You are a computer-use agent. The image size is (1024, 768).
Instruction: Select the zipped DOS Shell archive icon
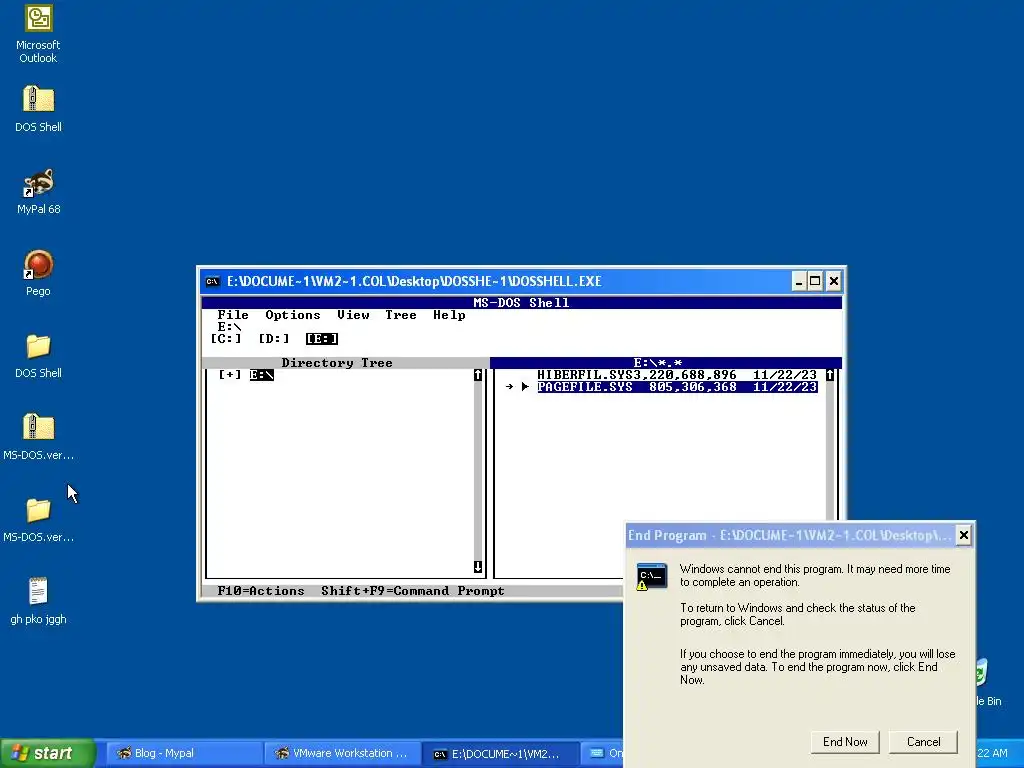(x=38, y=99)
